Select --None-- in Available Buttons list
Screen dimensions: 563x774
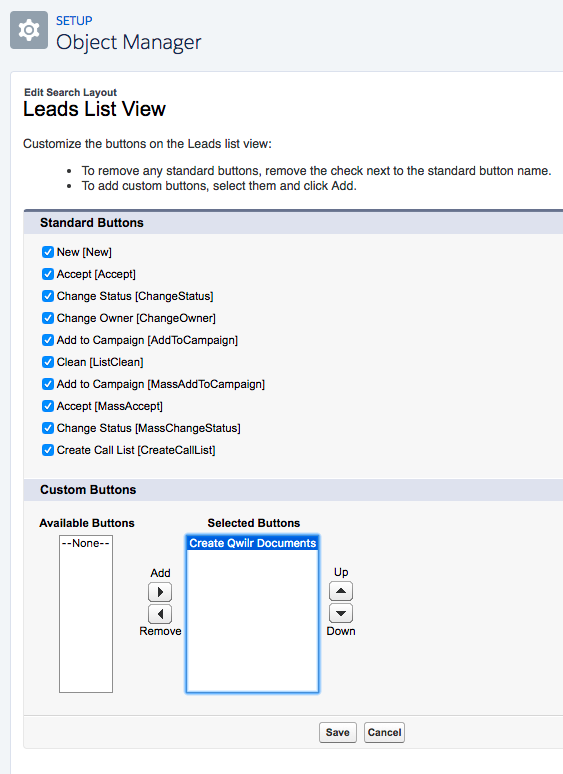coord(86,543)
